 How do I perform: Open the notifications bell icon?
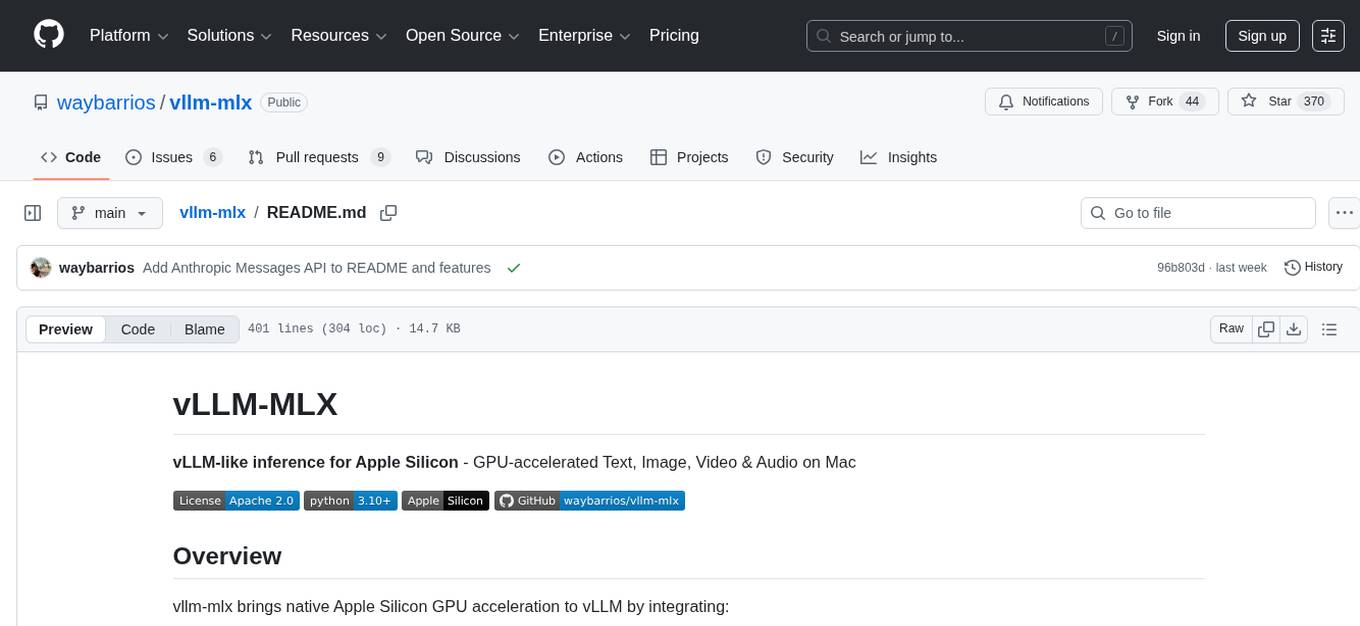(x=1005, y=101)
